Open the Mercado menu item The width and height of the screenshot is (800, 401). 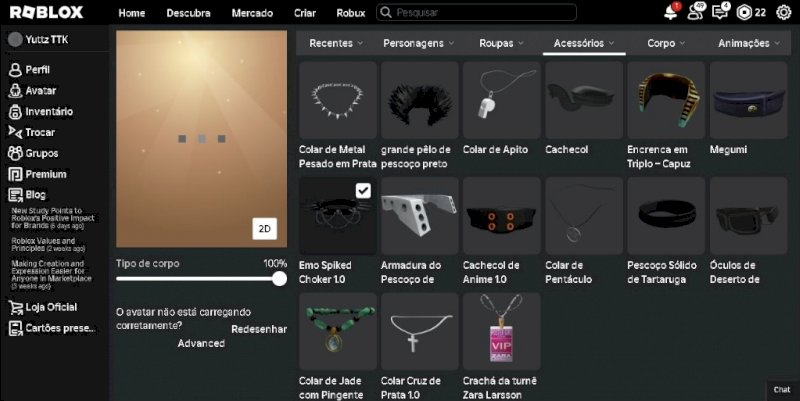point(252,13)
